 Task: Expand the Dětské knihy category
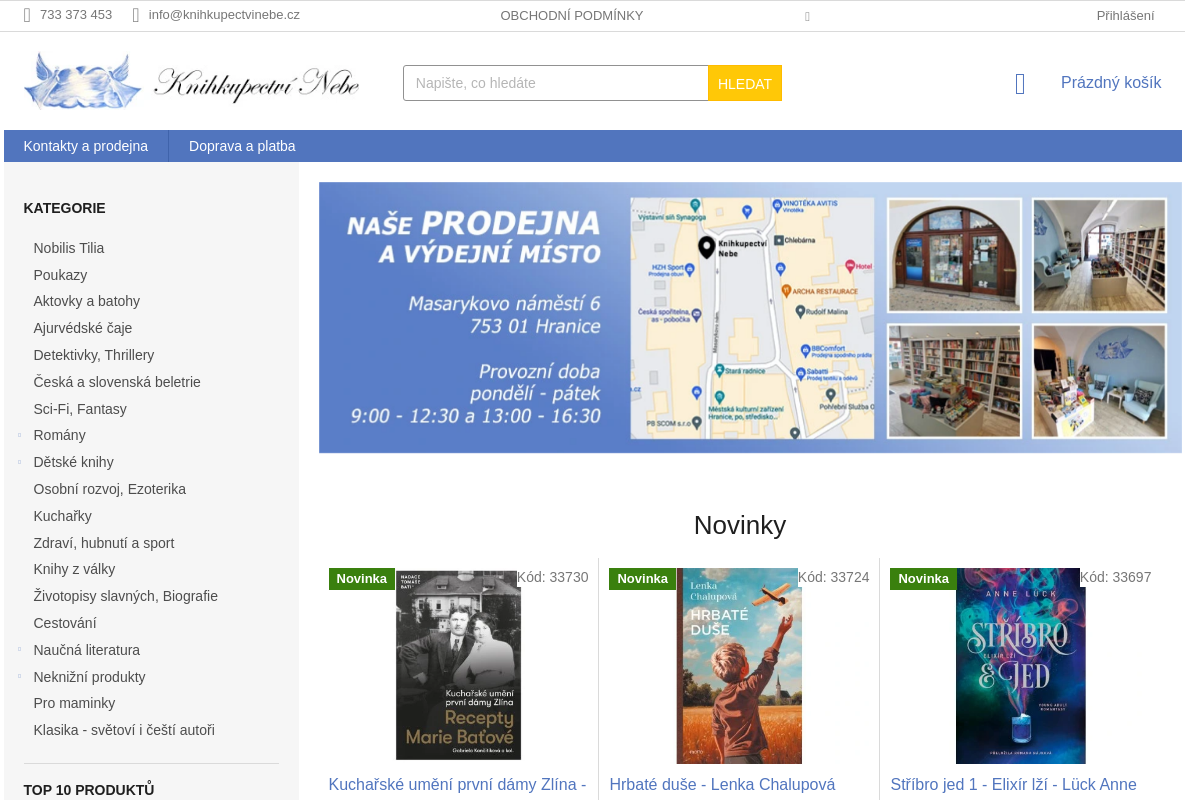pyautogui.click(x=20, y=462)
